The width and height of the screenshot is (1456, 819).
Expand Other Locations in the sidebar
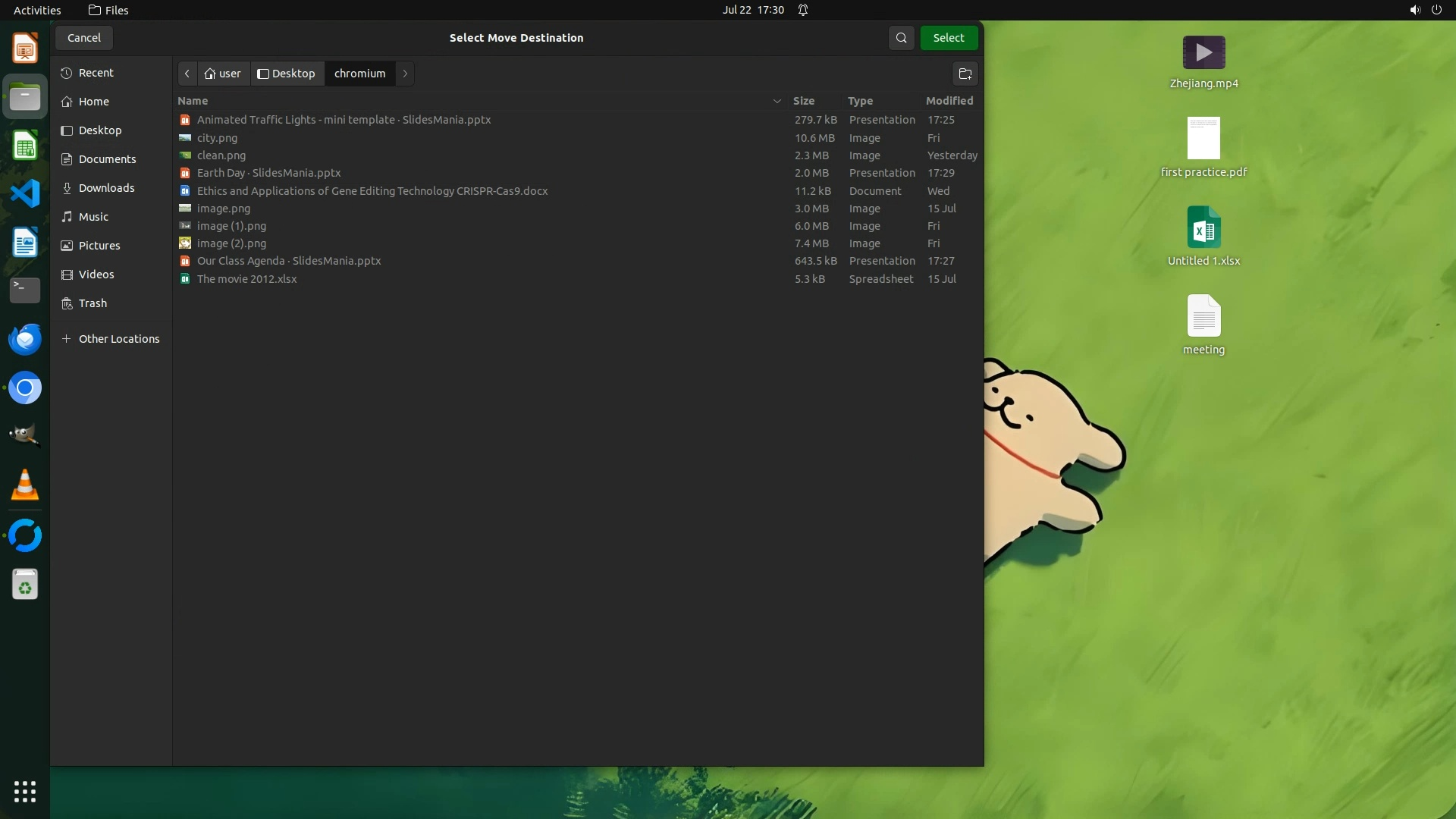[119, 339]
